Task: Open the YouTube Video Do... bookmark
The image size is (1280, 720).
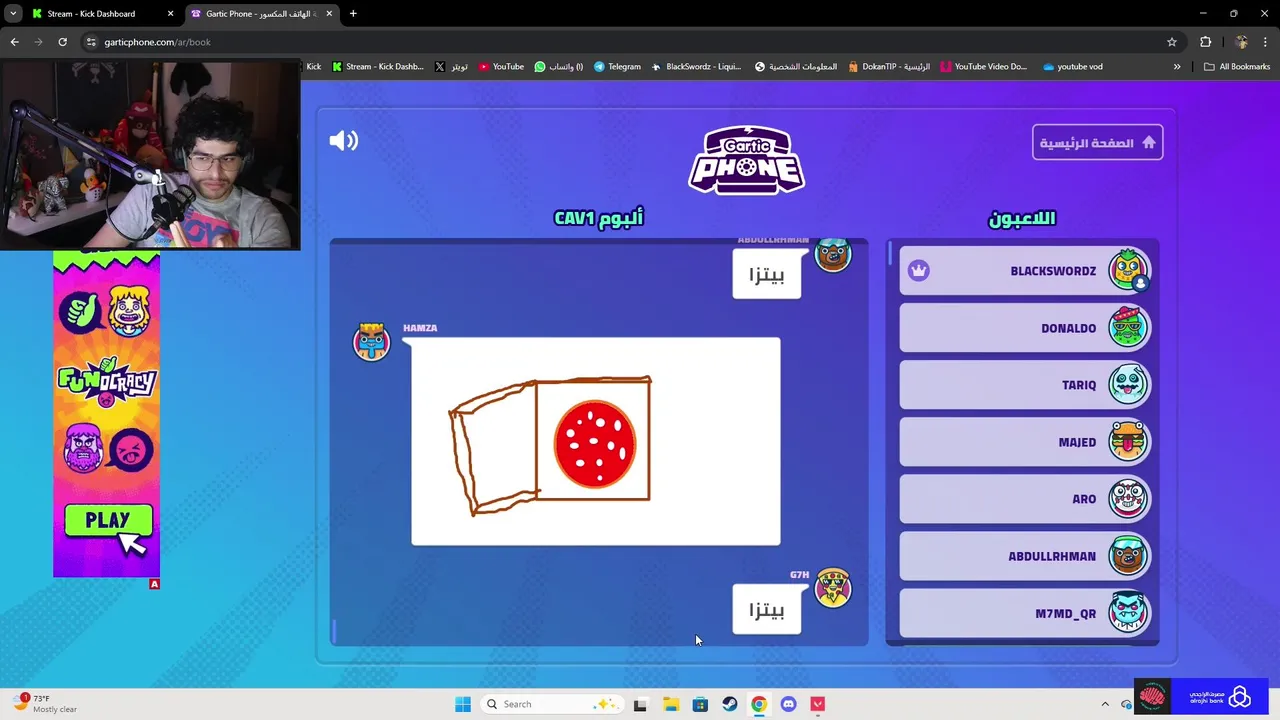Action: click(984, 67)
